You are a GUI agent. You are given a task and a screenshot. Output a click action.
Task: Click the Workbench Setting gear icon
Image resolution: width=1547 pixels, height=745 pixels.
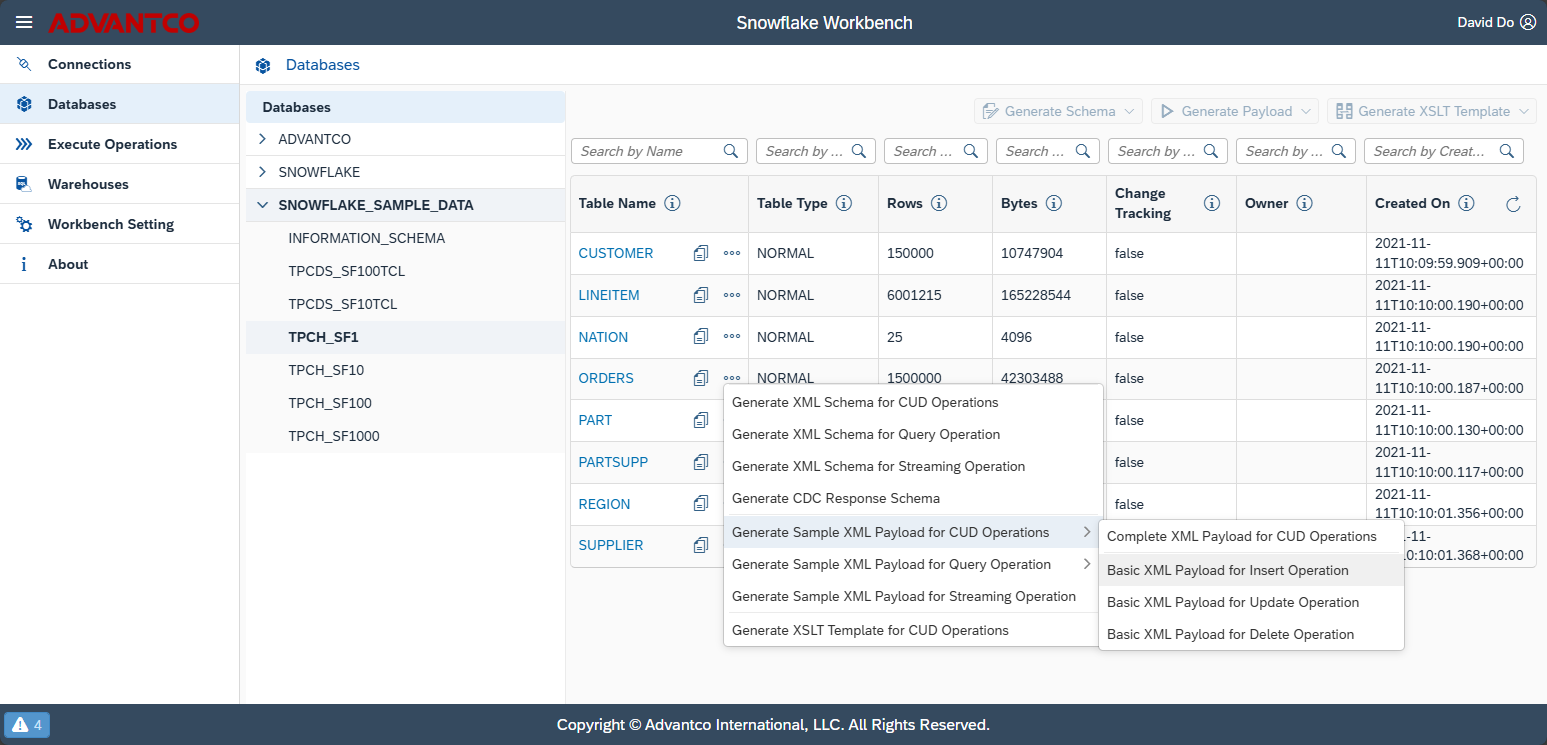24,224
